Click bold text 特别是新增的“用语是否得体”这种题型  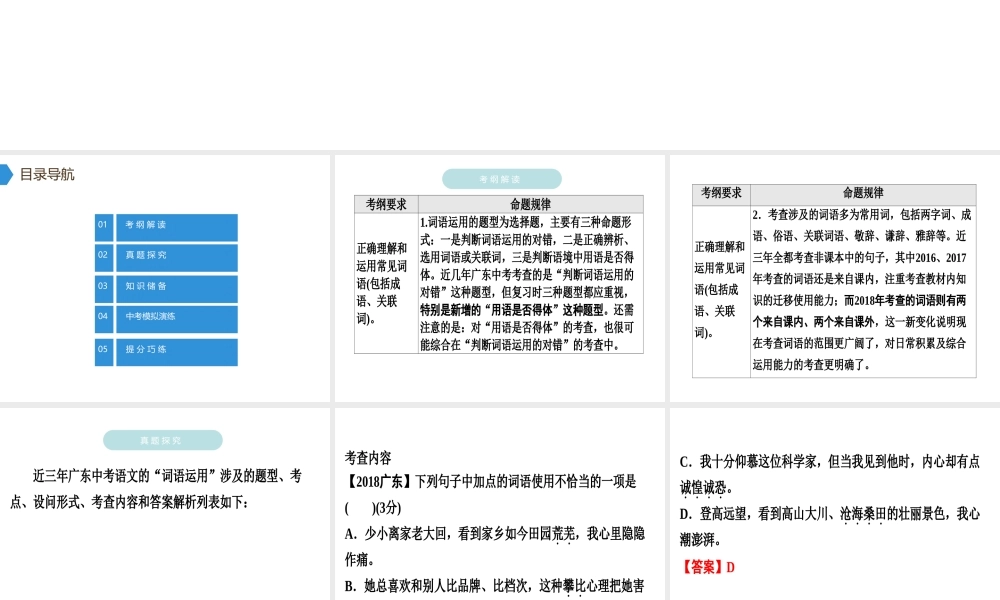pos(511,311)
